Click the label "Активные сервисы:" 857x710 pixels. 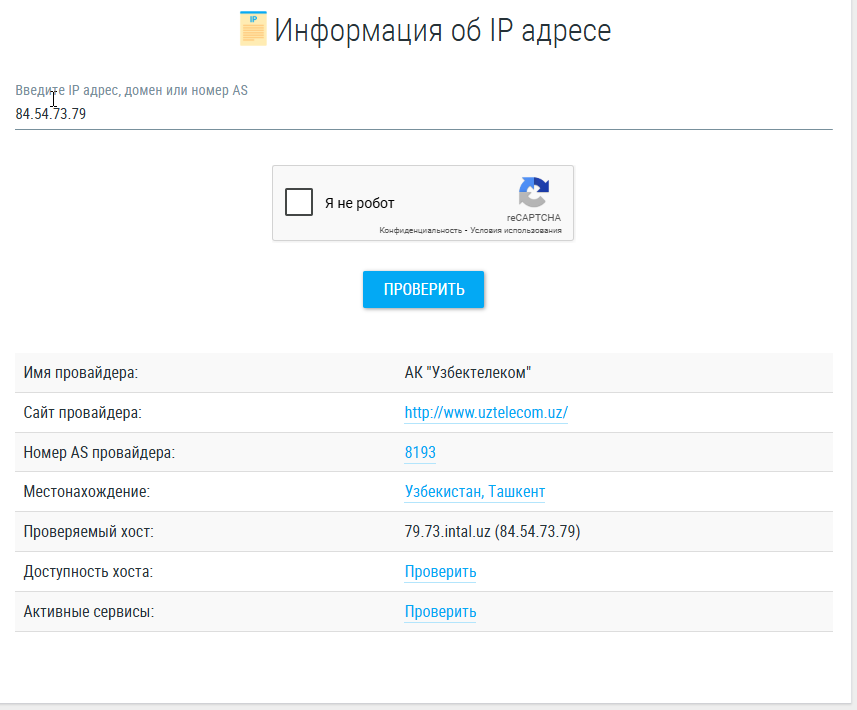[x=89, y=612]
